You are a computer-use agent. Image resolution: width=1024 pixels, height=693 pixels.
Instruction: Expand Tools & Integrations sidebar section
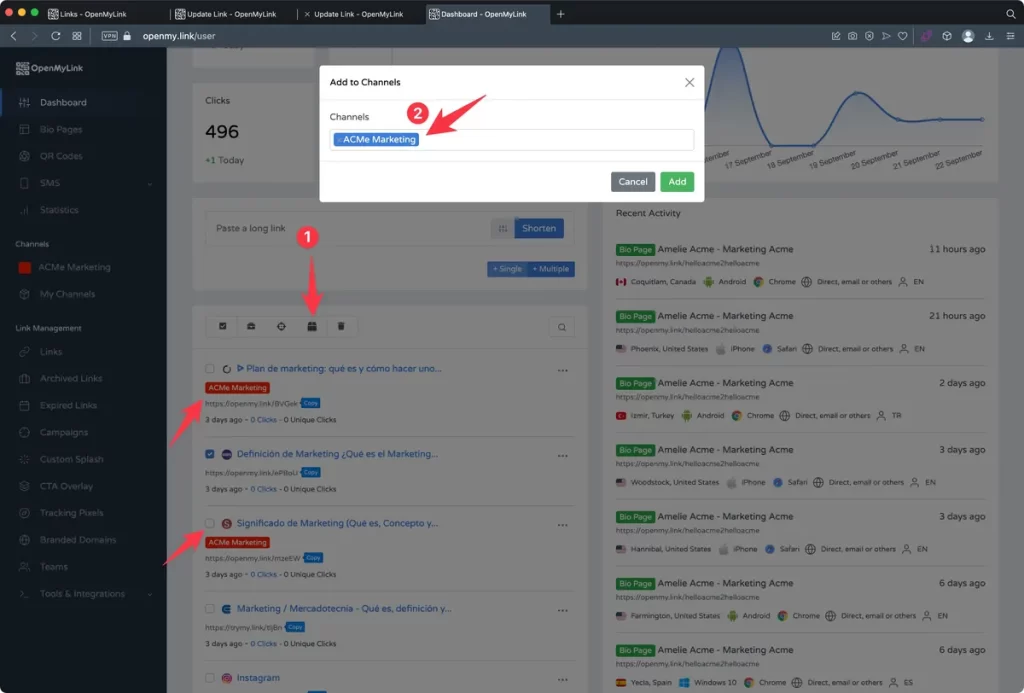149,594
